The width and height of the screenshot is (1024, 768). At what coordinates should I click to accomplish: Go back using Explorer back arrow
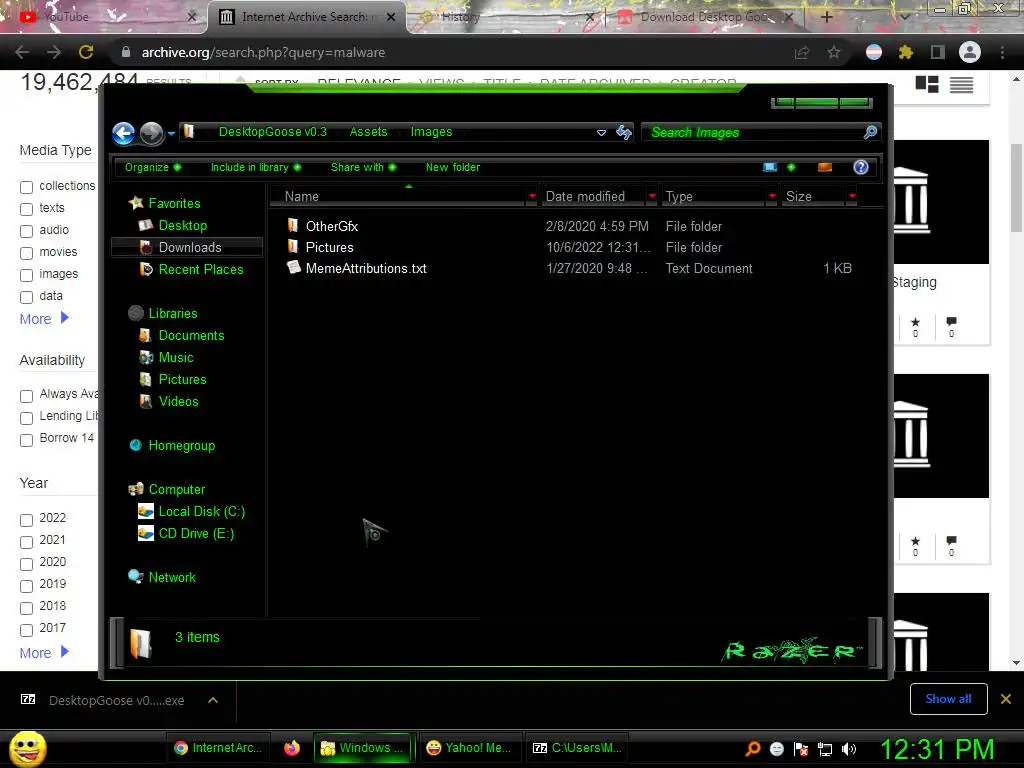[x=123, y=133]
